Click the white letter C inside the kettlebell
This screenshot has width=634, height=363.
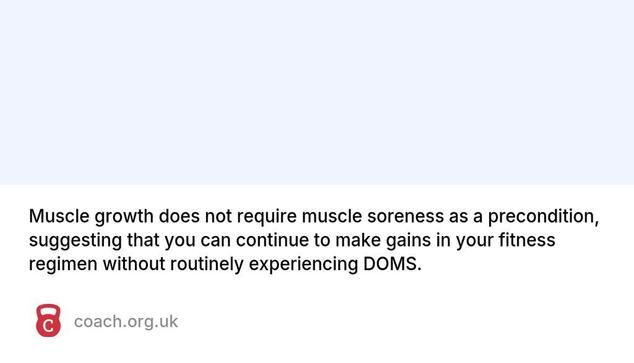(48, 326)
